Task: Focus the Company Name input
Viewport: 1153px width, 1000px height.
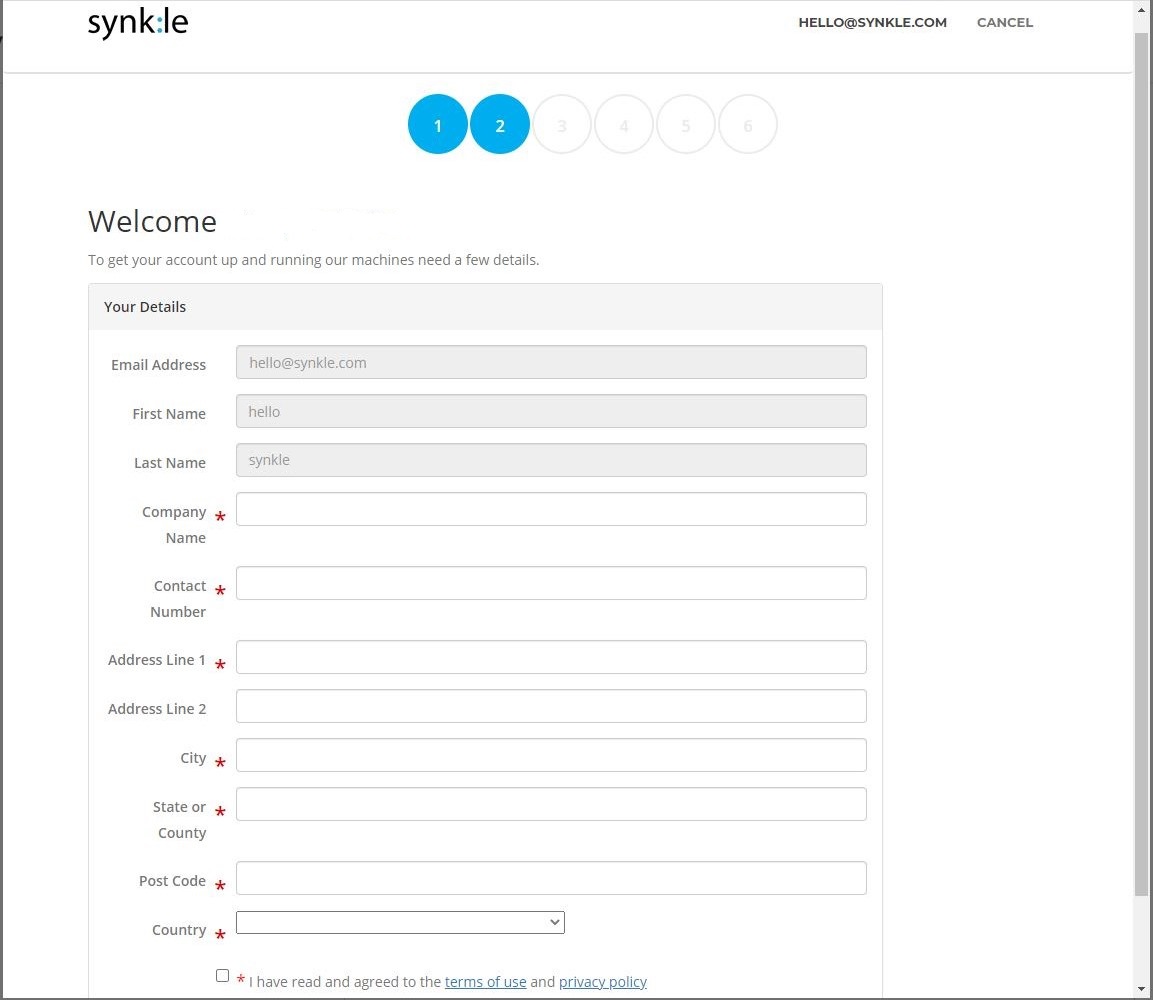Action: (551, 510)
